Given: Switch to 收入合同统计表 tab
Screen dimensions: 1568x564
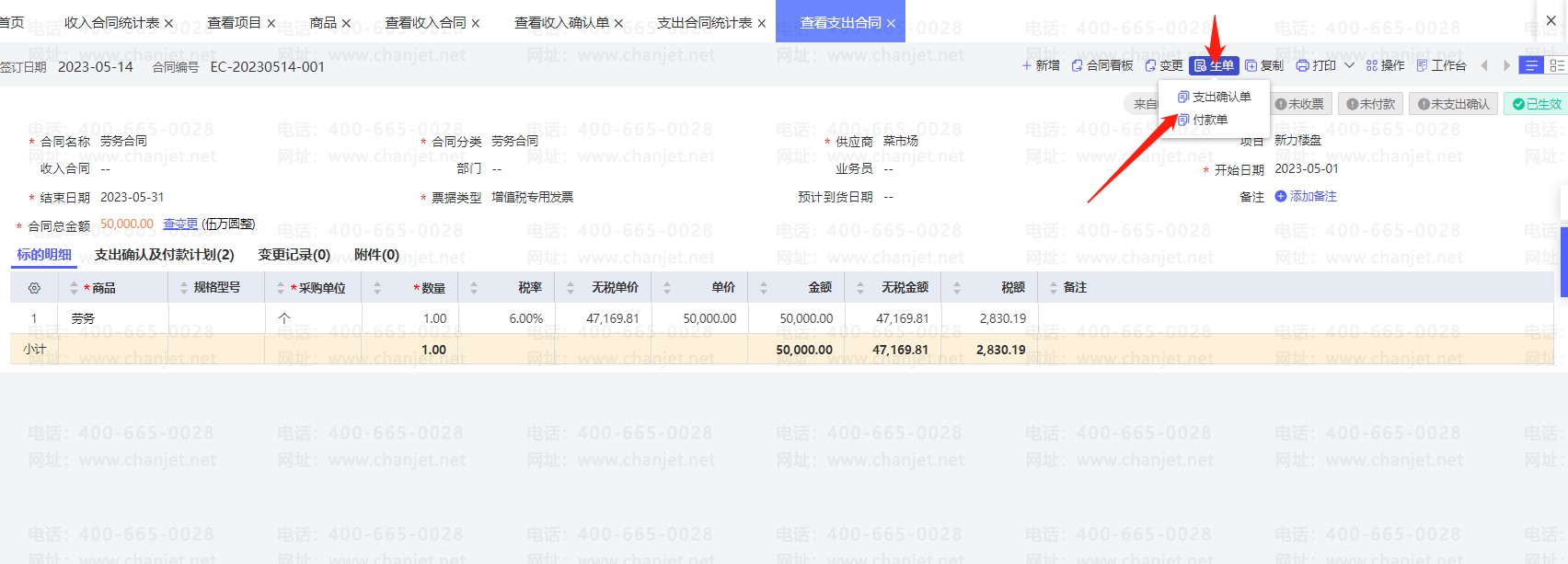Looking at the screenshot, I should tap(111, 22).
